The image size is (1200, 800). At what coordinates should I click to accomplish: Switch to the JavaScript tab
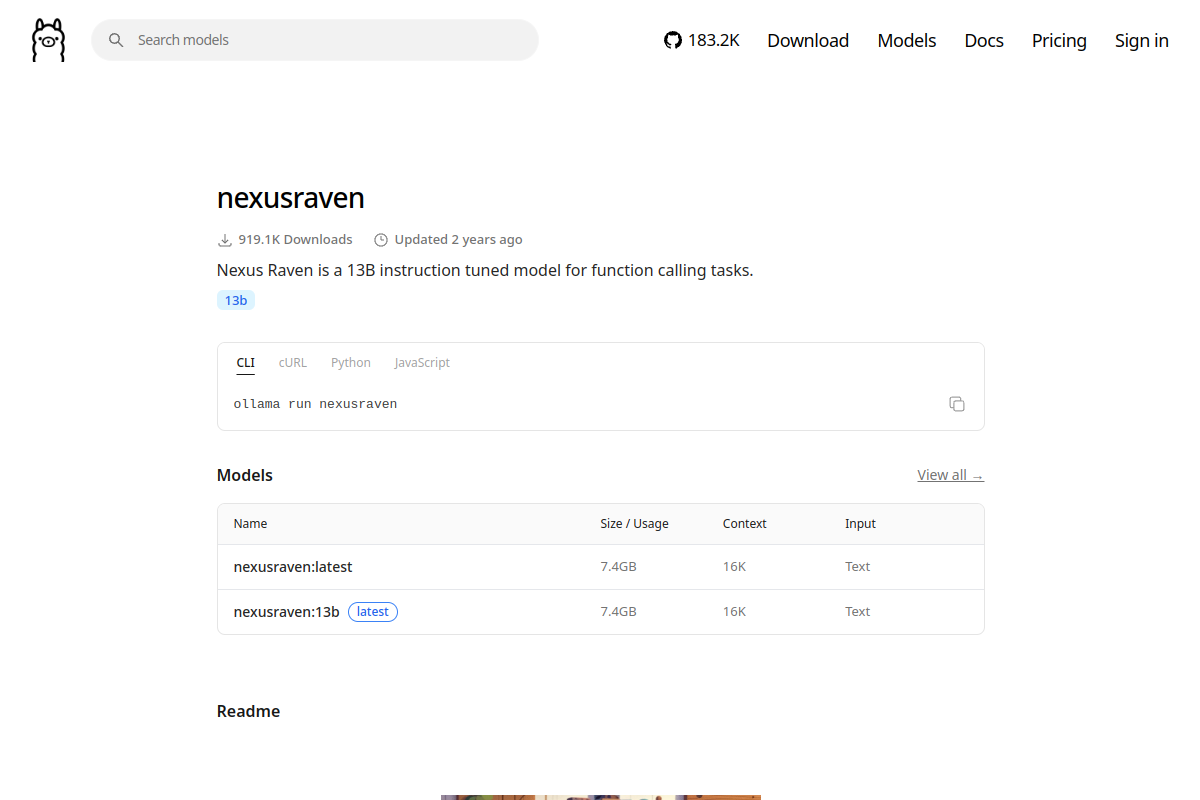(x=422, y=363)
